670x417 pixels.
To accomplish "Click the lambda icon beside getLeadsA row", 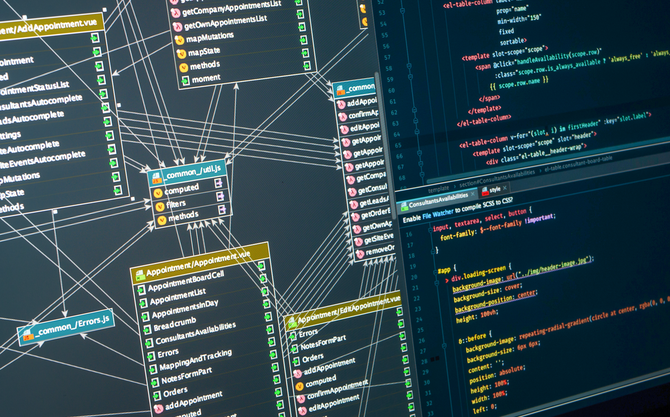I will pos(353,204).
